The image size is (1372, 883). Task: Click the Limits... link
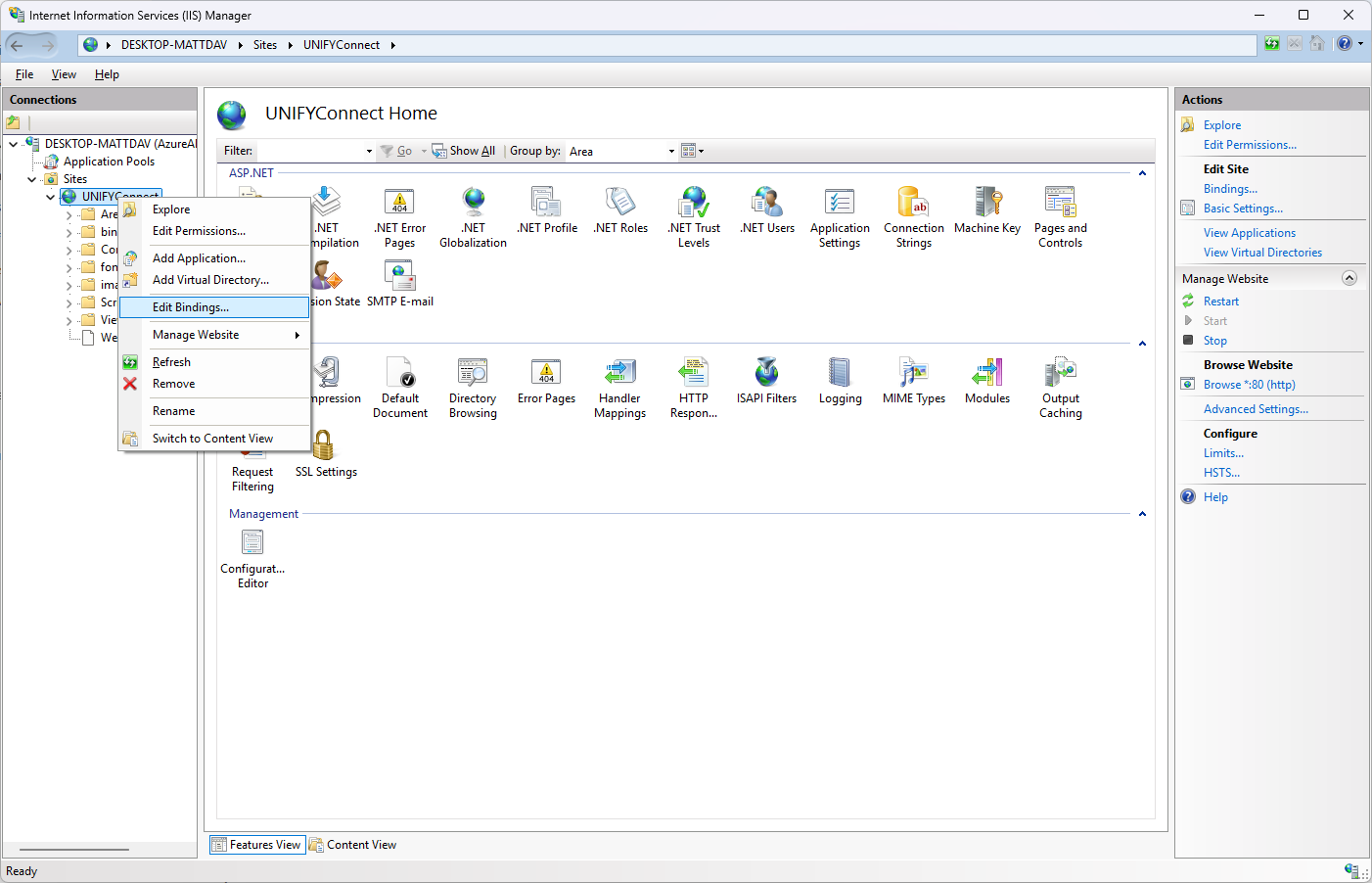click(1223, 453)
